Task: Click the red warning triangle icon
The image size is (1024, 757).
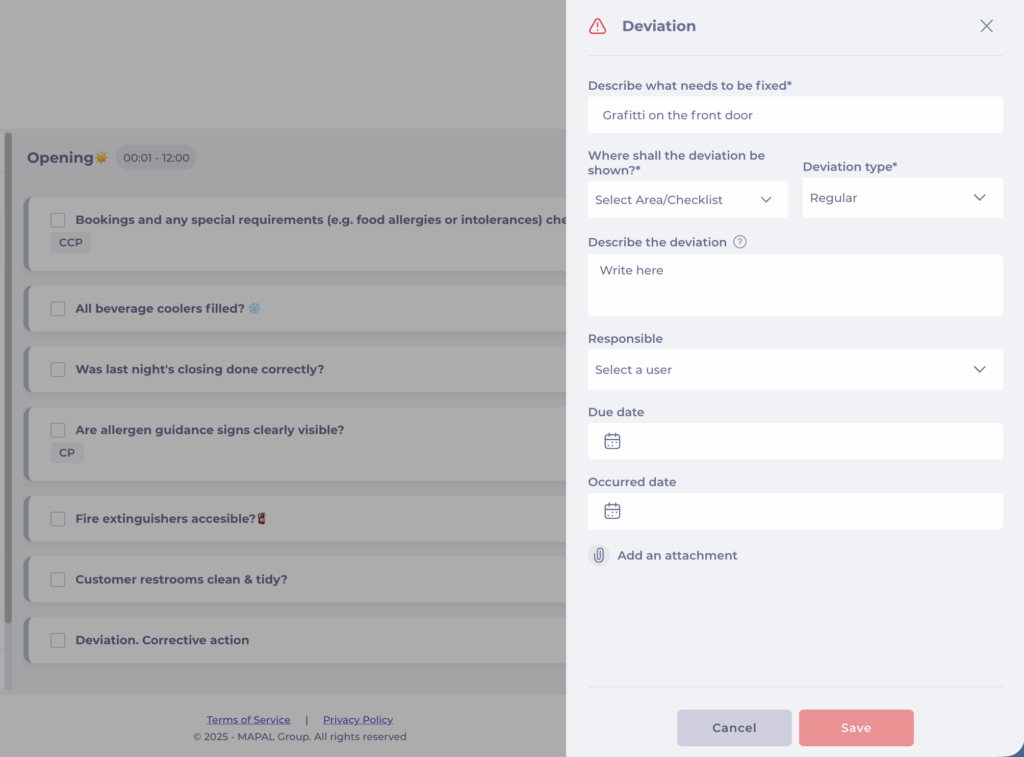Action: (597, 26)
